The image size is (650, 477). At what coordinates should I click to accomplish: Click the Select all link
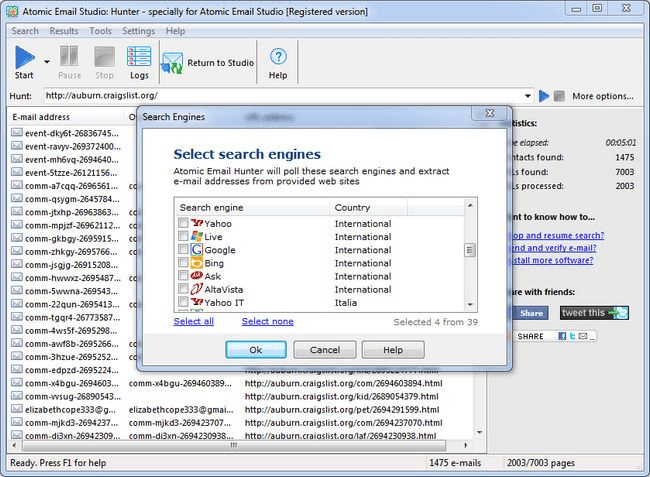[x=194, y=321]
